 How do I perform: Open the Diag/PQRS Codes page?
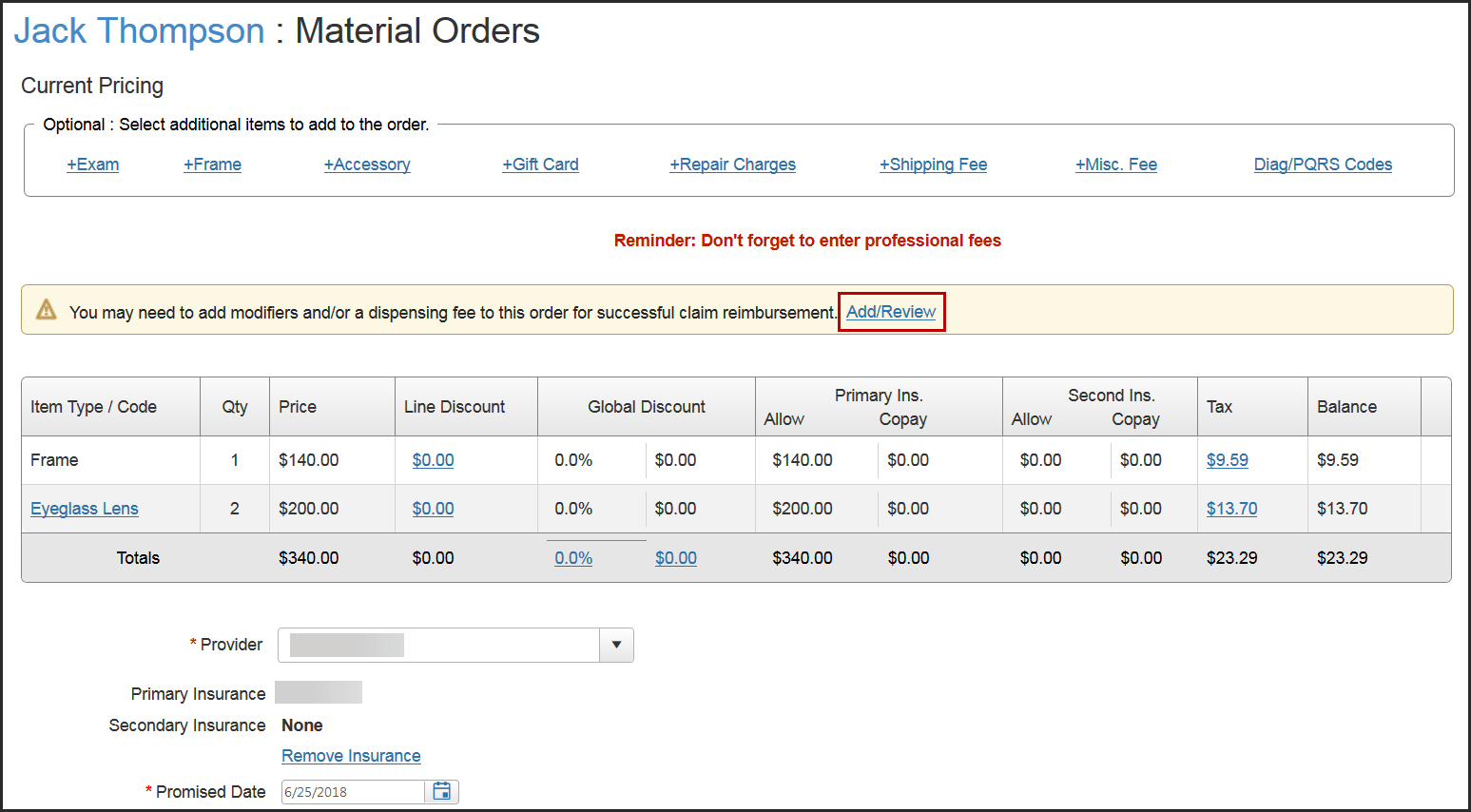point(1323,164)
